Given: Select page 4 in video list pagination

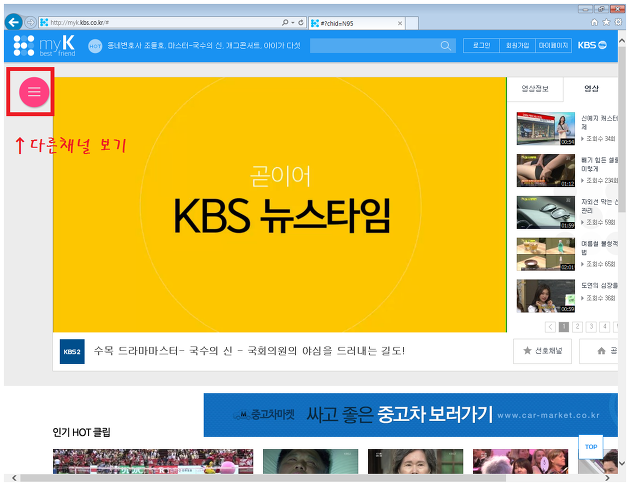Looking at the screenshot, I should tap(605, 327).
